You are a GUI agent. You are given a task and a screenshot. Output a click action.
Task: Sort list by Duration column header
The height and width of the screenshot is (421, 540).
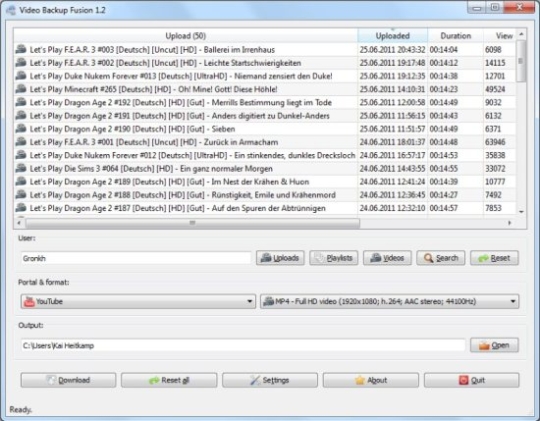click(x=455, y=36)
